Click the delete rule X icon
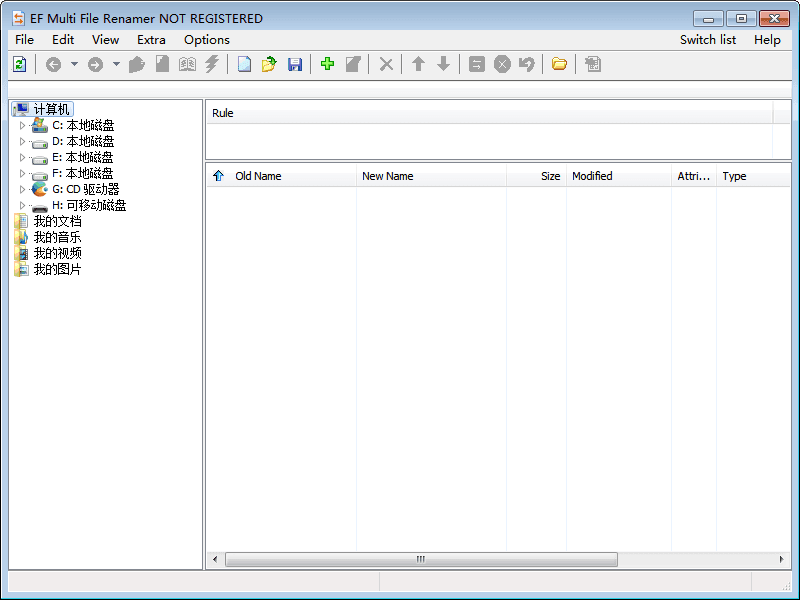The height and width of the screenshot is (600, 800). 386,64
